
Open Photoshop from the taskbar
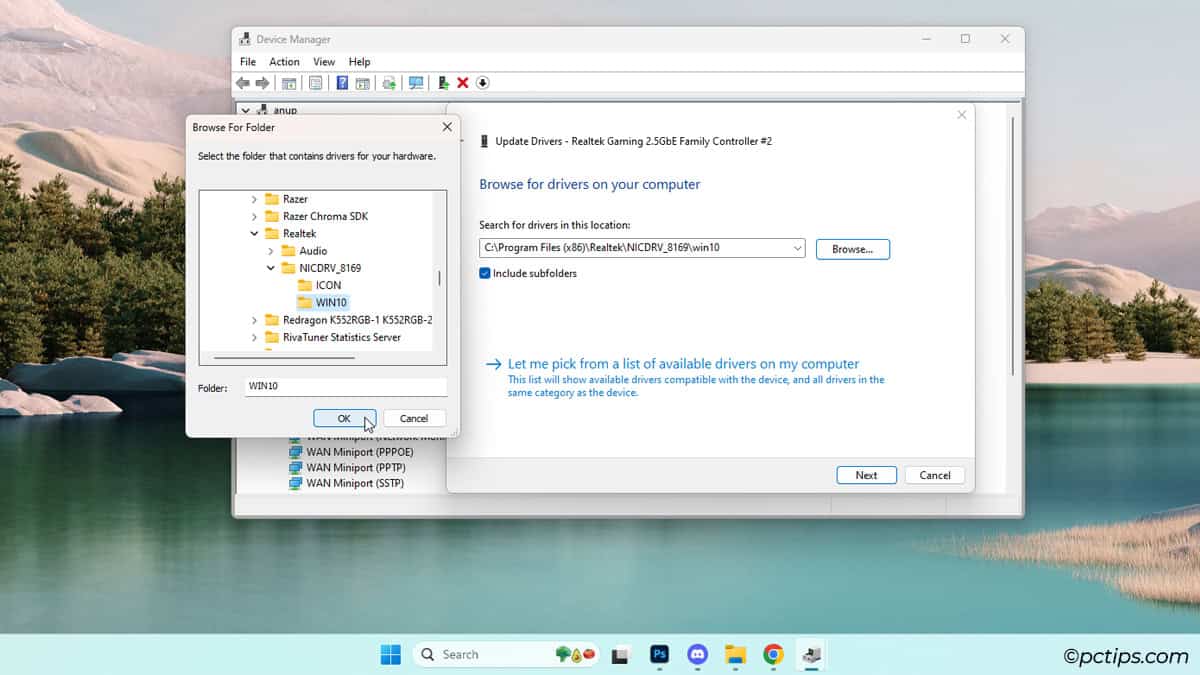coord(659,655)
